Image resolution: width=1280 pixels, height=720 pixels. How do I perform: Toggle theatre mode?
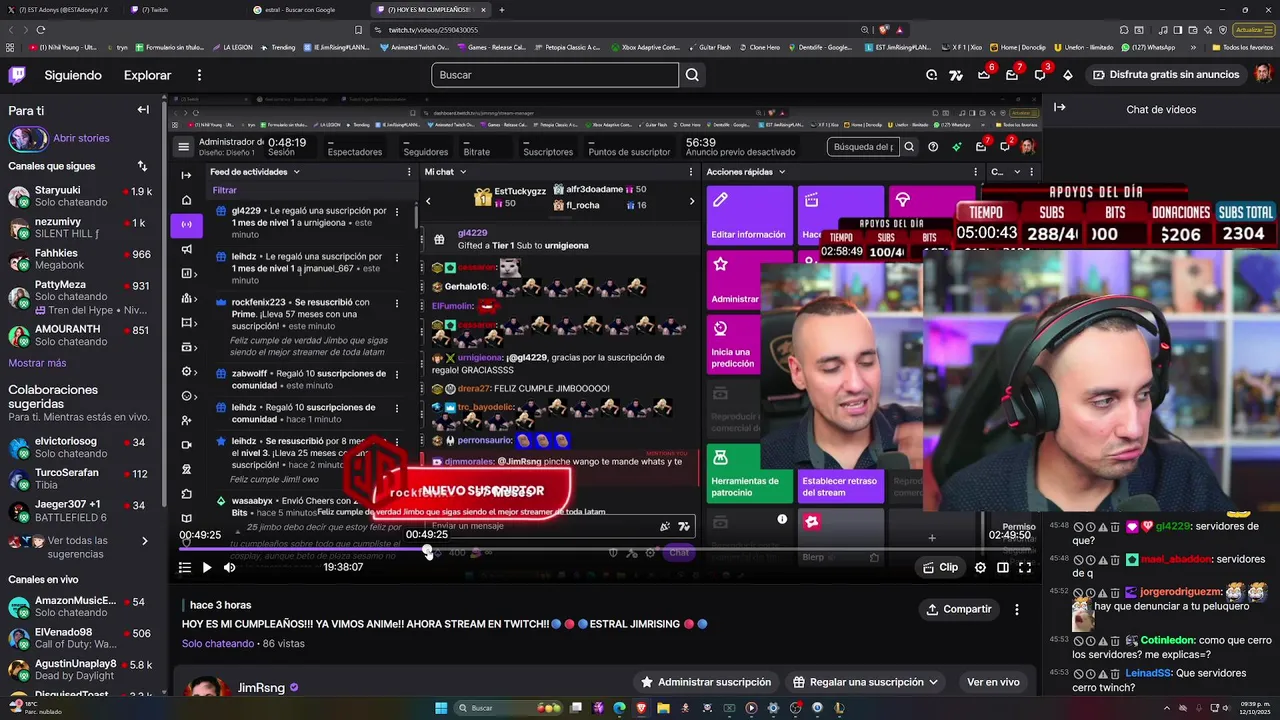(1002, 568)
